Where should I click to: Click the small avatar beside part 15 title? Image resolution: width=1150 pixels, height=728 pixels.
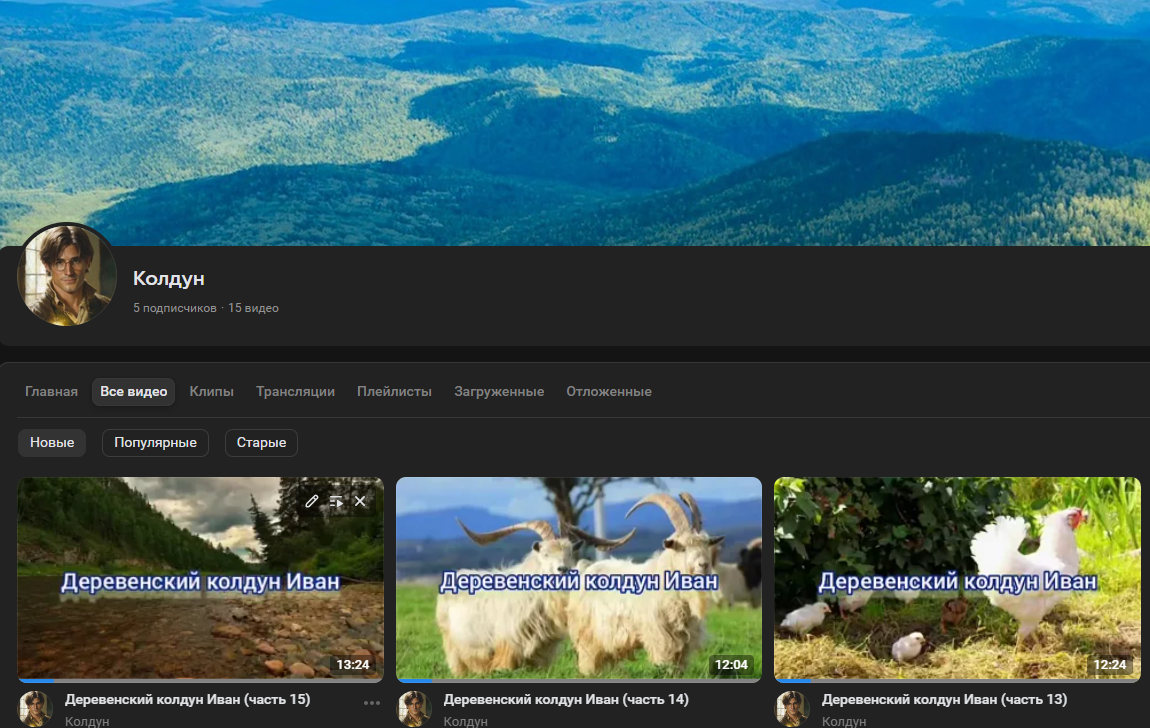(35, 709)
